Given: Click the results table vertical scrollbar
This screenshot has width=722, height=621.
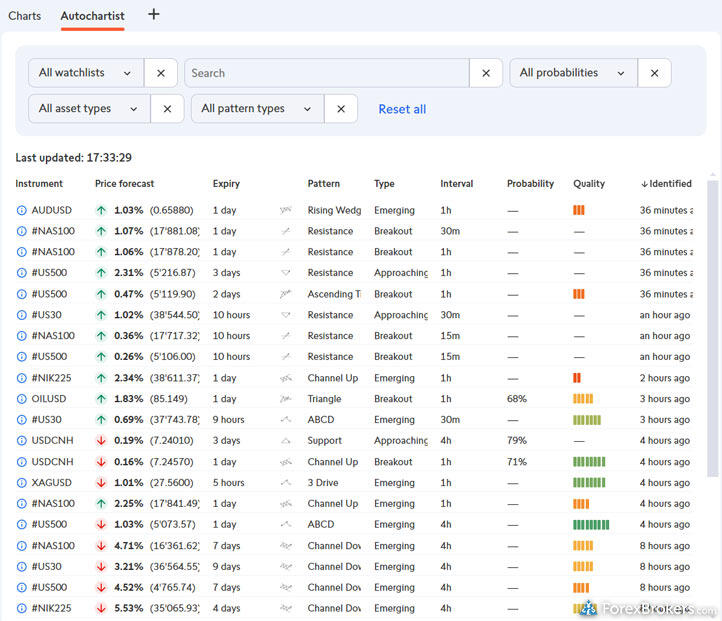Looking at the screenshot, I should tap(712, 329).
